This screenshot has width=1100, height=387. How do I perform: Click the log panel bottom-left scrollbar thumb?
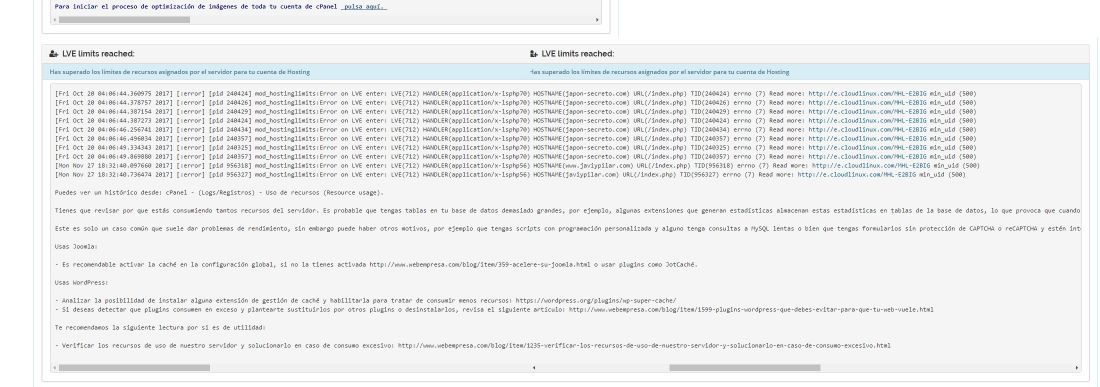(x=134, y=367)
